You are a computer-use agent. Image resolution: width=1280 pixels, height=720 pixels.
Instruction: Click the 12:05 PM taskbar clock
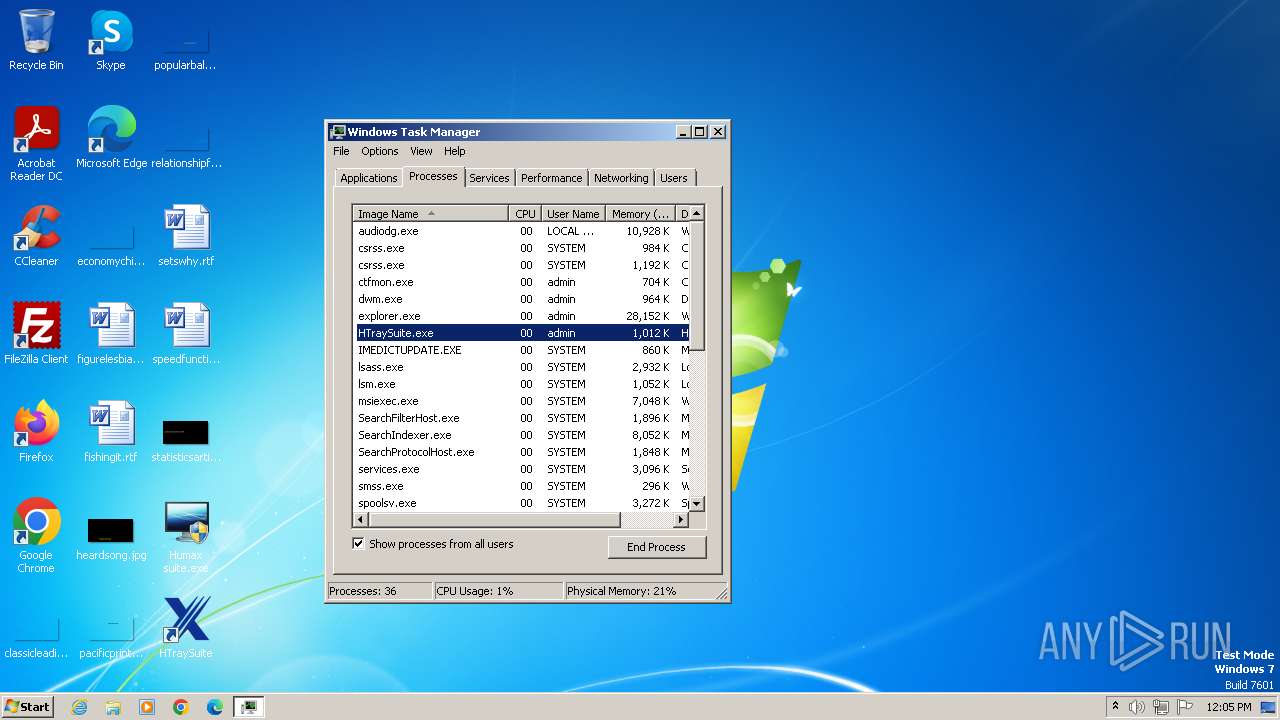click(1229, 707)
